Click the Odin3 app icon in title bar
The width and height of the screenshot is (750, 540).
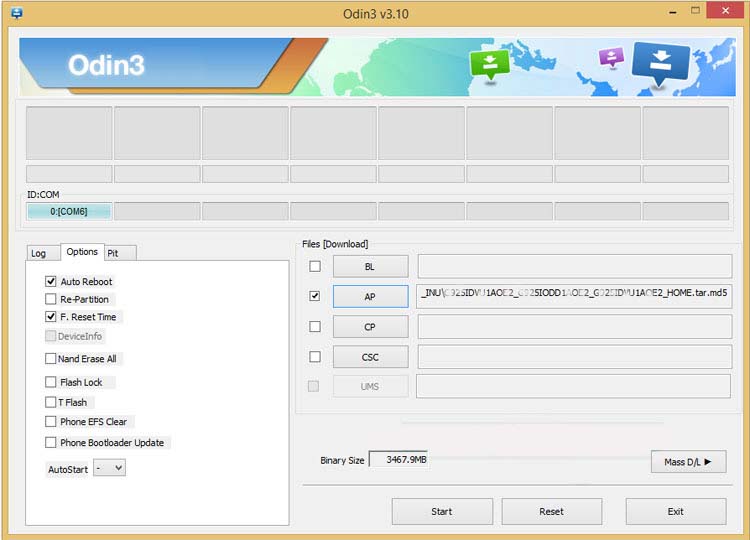point(17,13)
